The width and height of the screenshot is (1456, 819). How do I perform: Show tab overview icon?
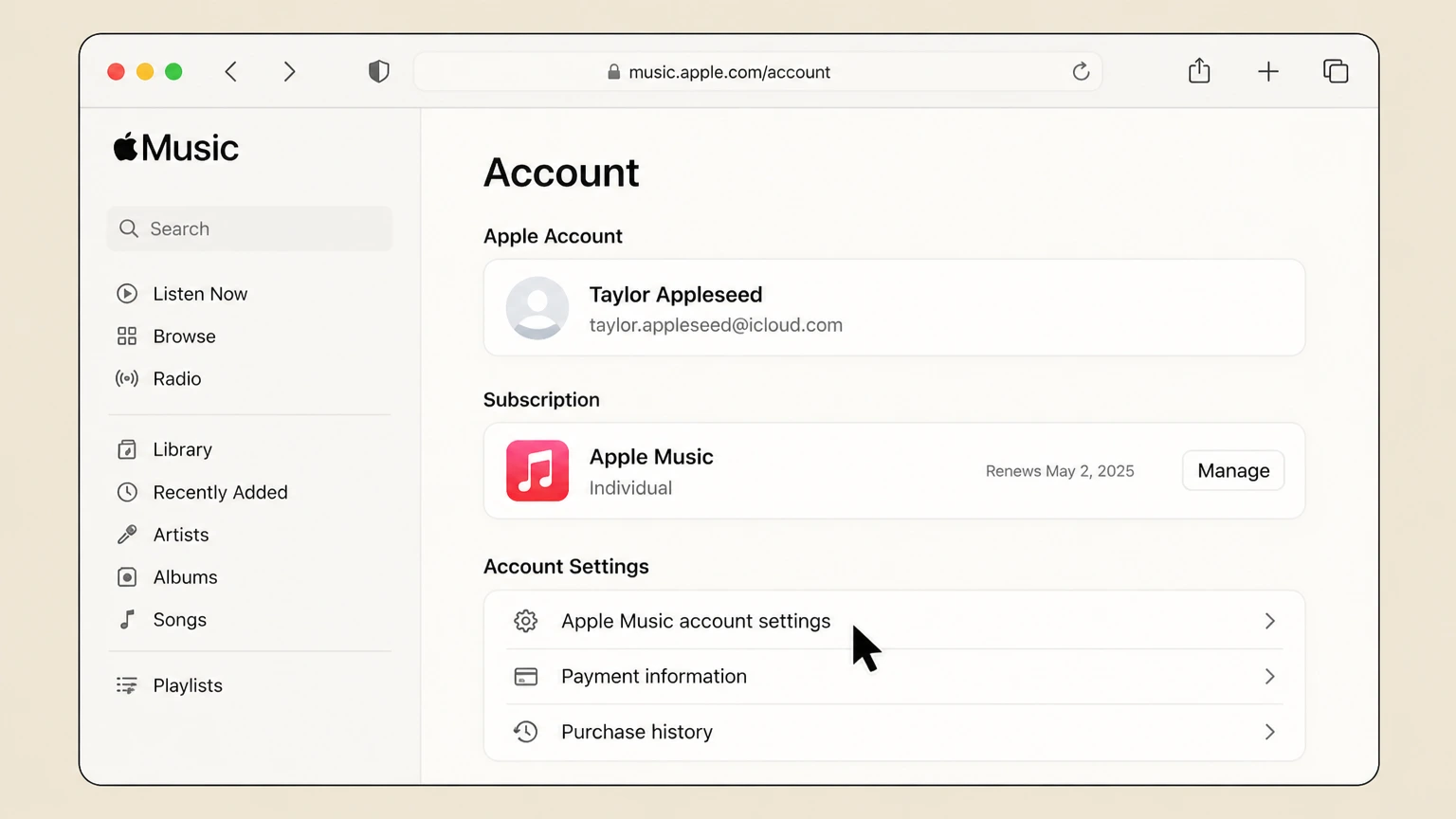pos(1336,71)
